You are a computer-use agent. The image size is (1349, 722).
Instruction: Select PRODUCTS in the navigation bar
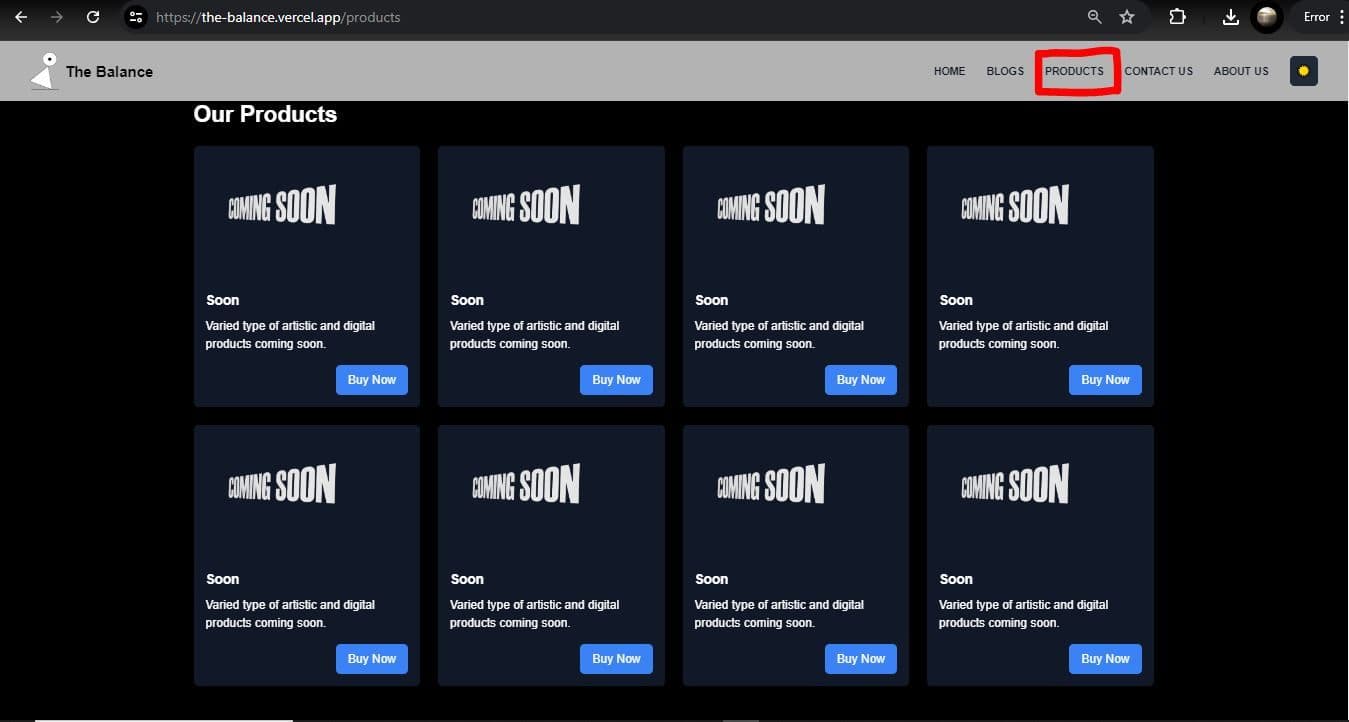pyautogui.click(x=1074, y=71)
